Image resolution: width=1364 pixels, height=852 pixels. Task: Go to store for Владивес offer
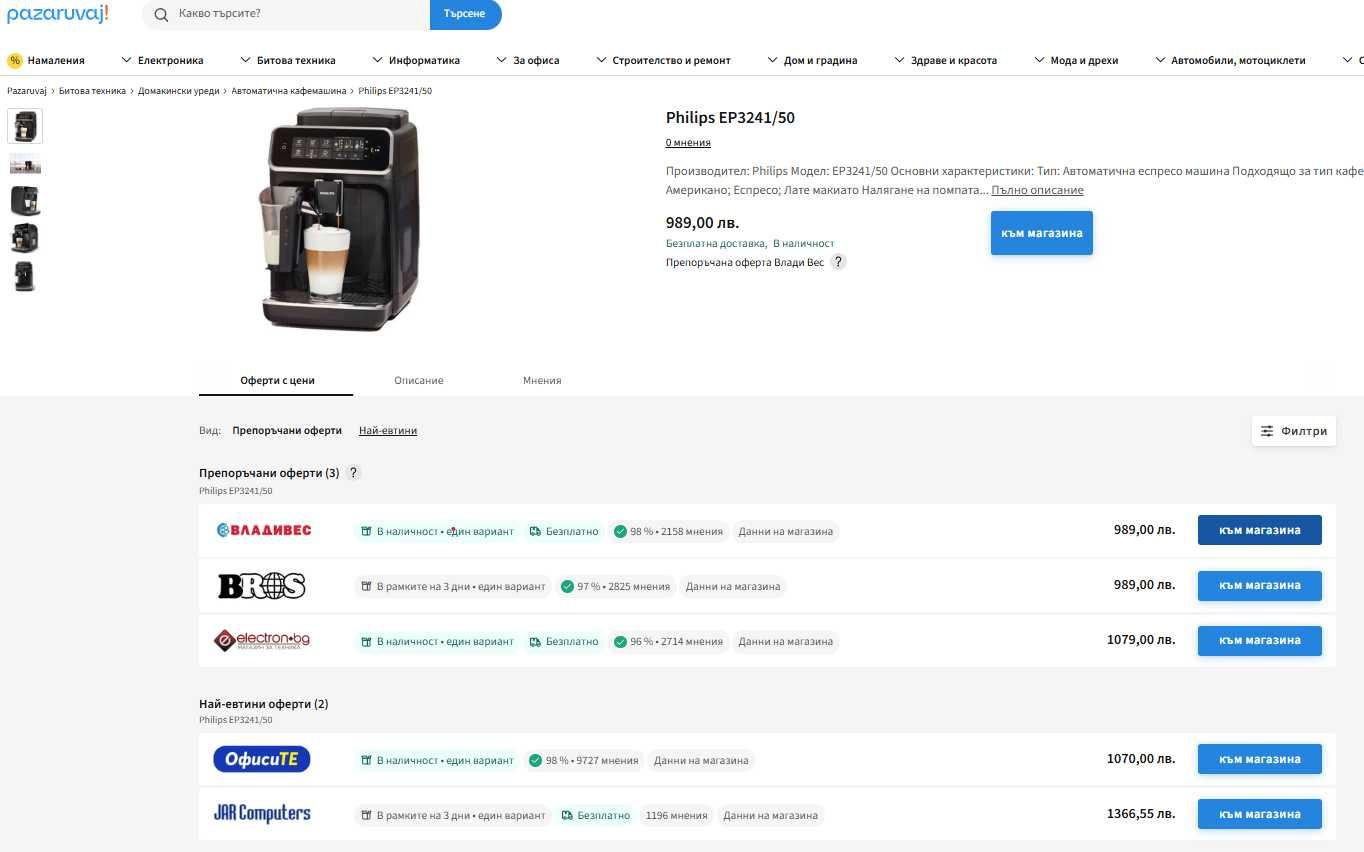[1259, 530]
